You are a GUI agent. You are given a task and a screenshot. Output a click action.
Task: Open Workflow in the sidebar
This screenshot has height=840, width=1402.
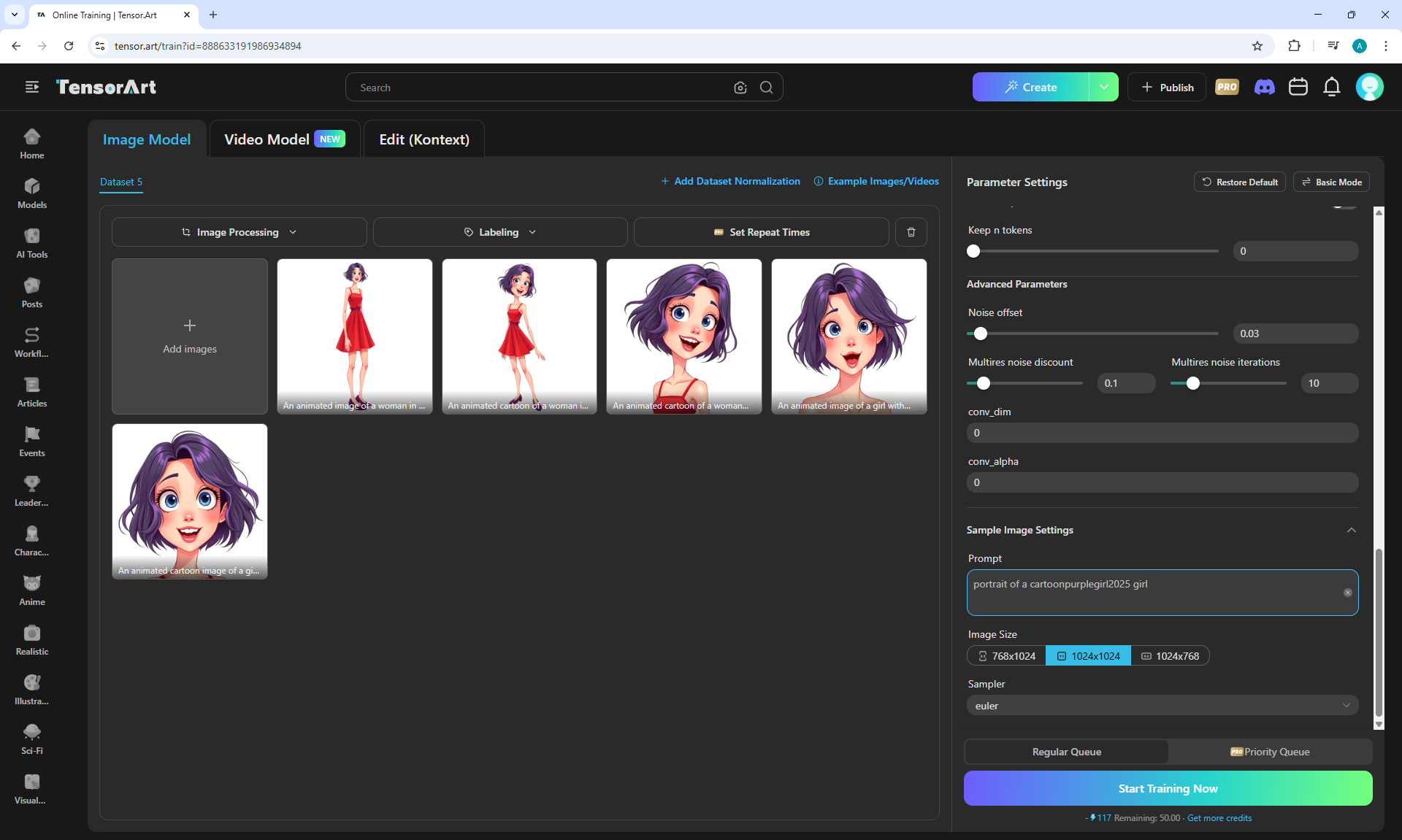click(32, 342)
